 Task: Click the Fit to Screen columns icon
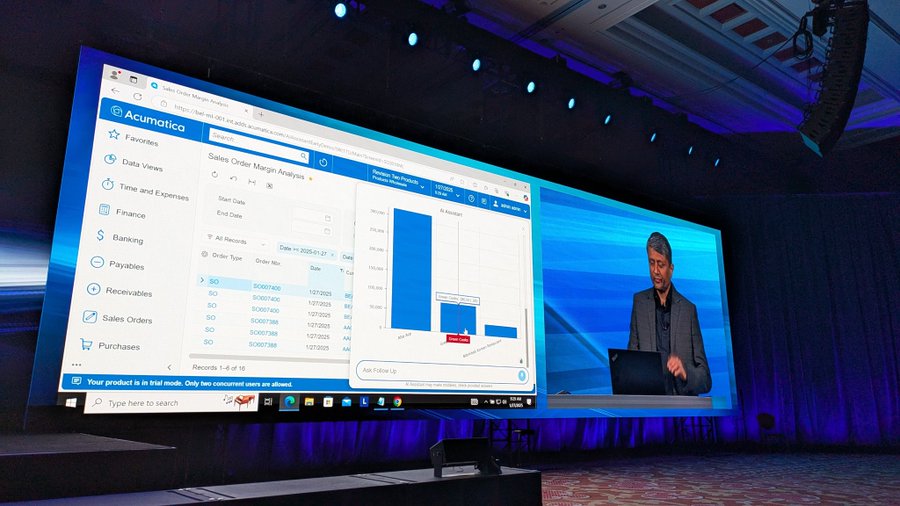(x=251, y=182)
